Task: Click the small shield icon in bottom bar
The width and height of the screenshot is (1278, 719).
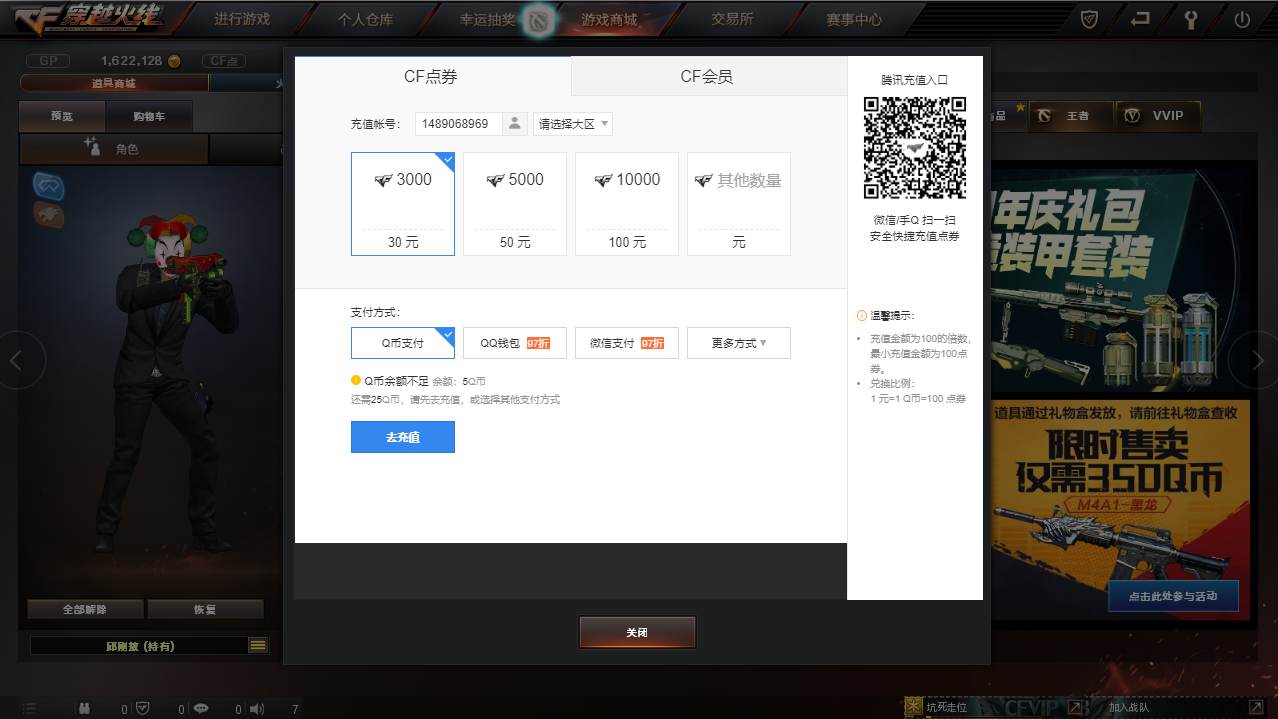Action: pos(143,709)
